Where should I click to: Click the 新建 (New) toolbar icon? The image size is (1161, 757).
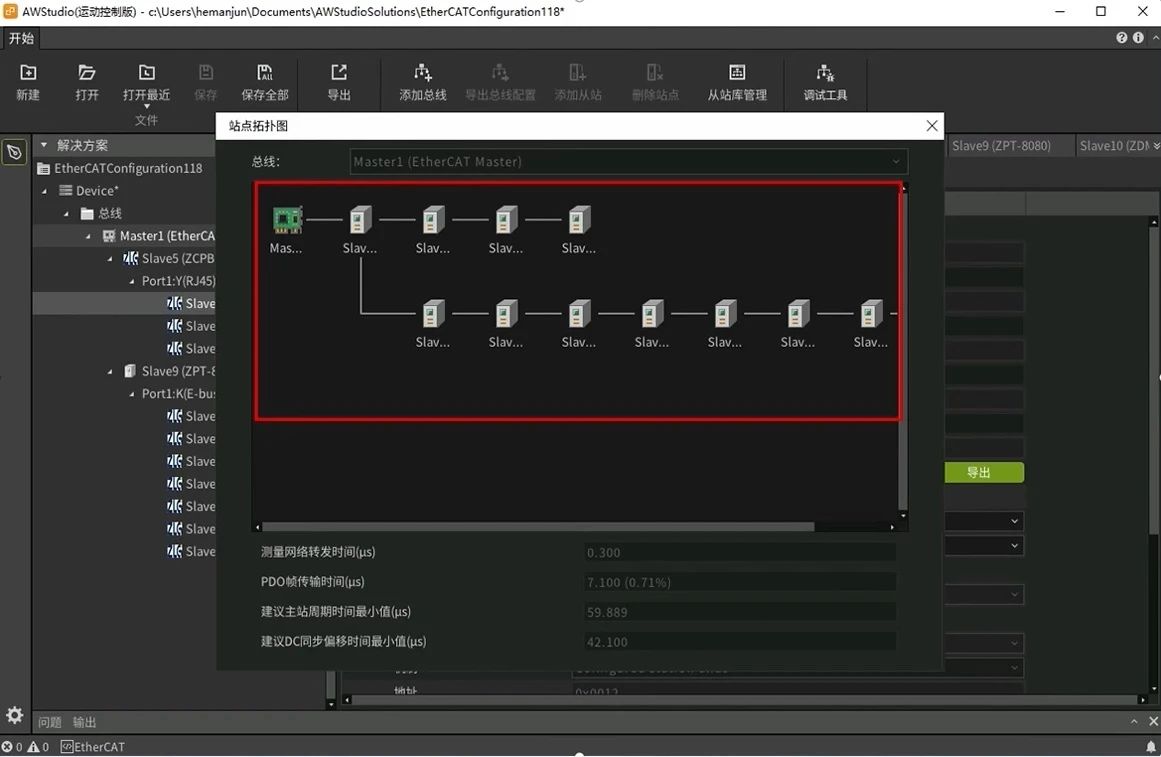[x=28, y=73]
